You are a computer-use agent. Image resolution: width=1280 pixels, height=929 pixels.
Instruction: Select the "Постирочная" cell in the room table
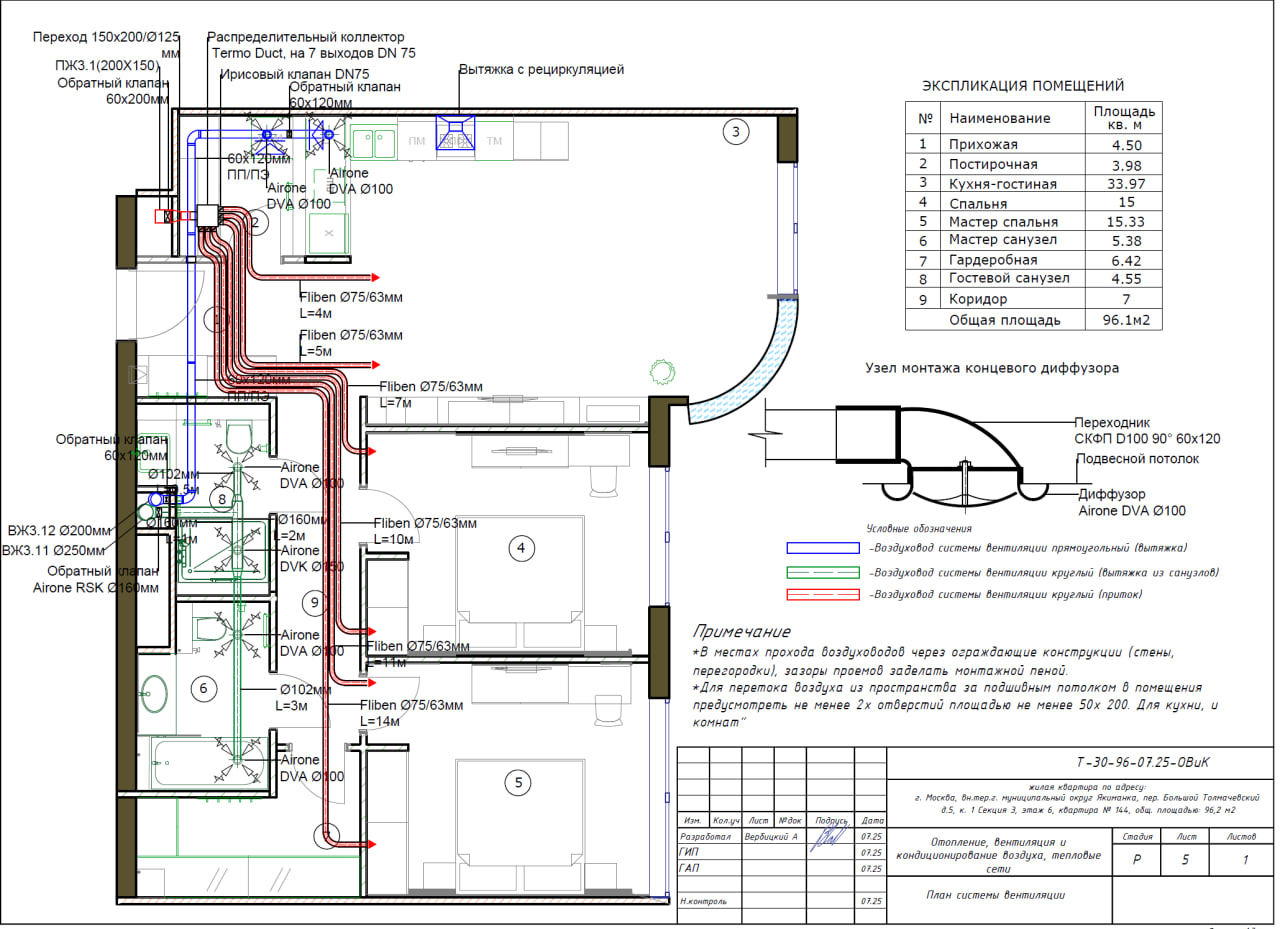993,164
